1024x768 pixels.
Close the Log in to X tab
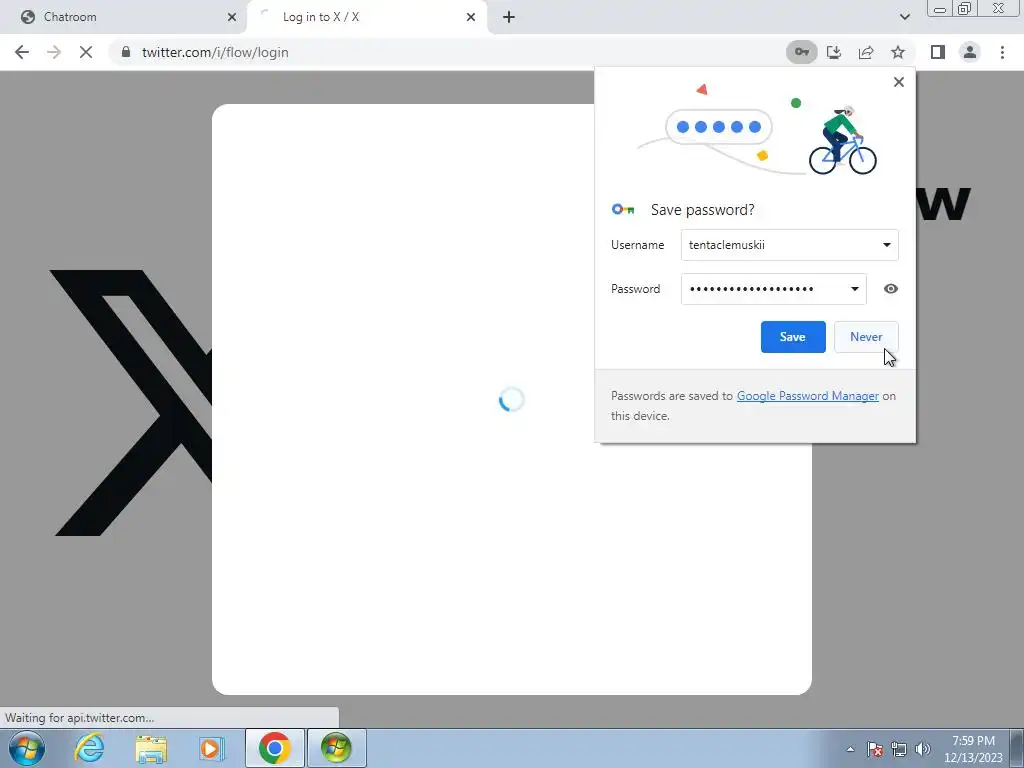click(x=471, y=17)
